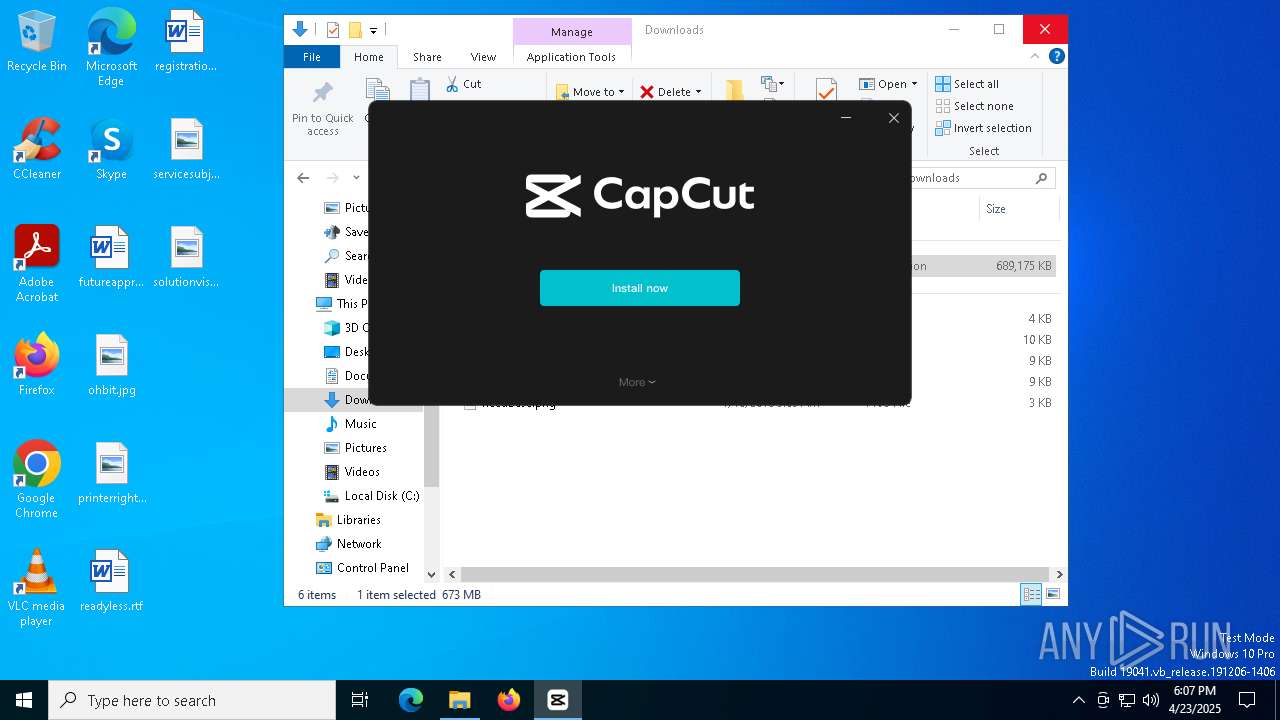Switch to Details view icon in status bar

point(1031,594)
